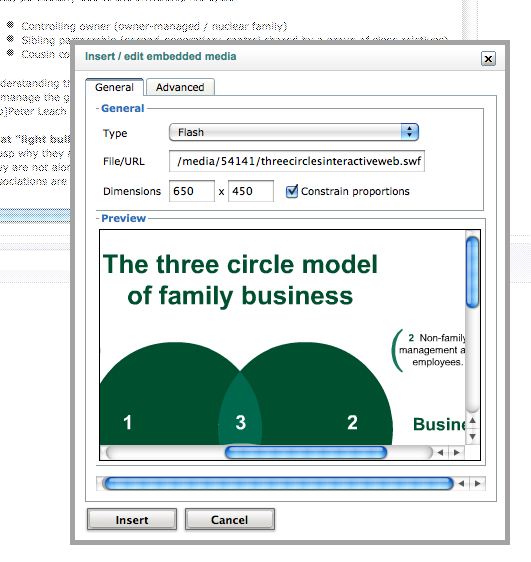Click circle number 3 in preview
This screenshot has width=531, height=562.
click(x=241, y=422)
